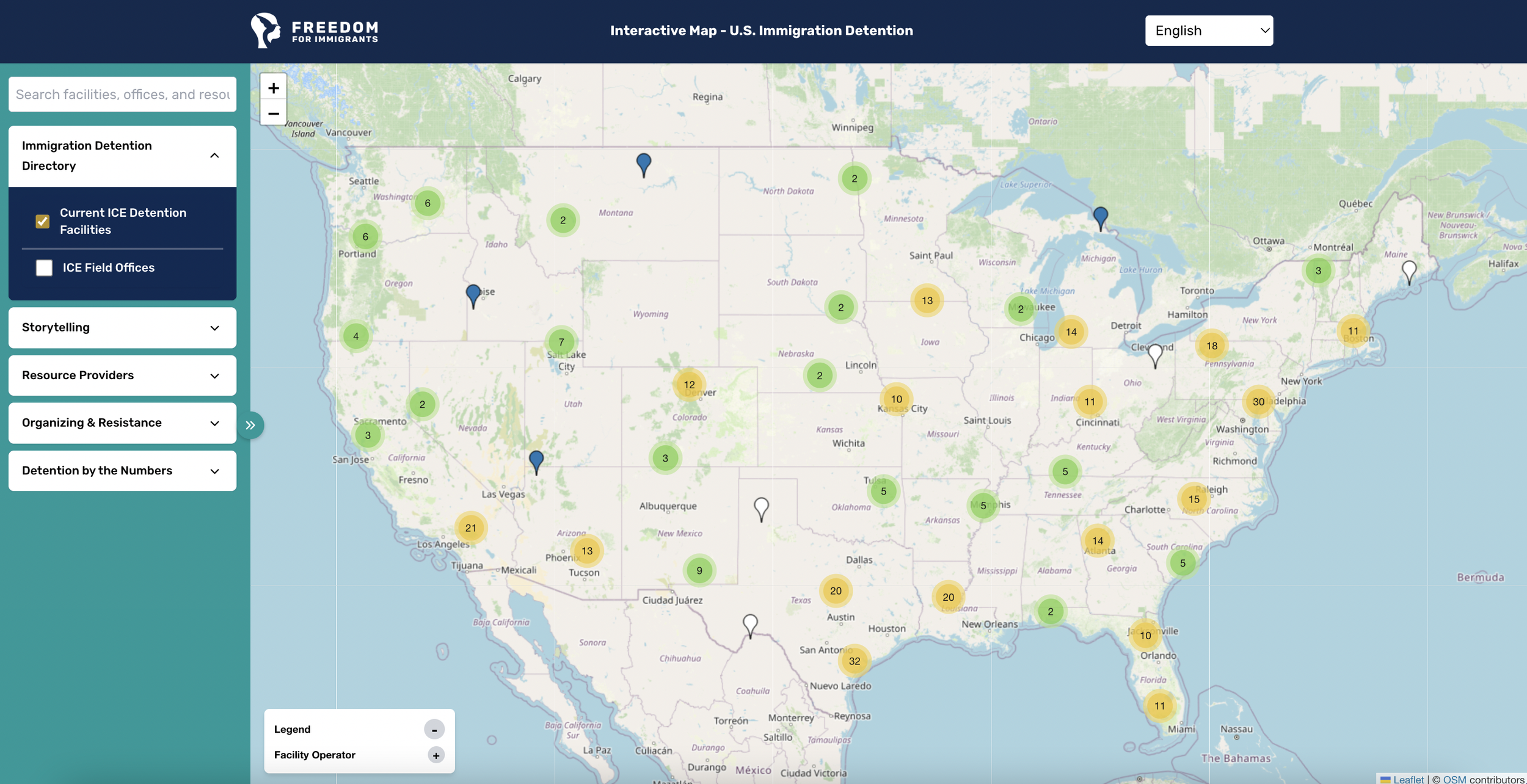Uncheck Current ICE Detention Facilities
This screenshot has height=784, width=1527.
43,221
